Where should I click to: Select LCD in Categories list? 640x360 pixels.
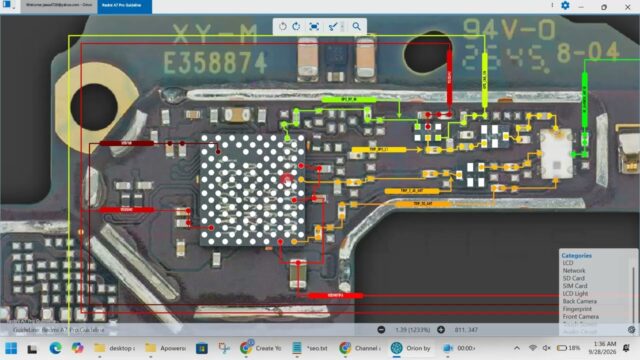click(x=568, y=263)
